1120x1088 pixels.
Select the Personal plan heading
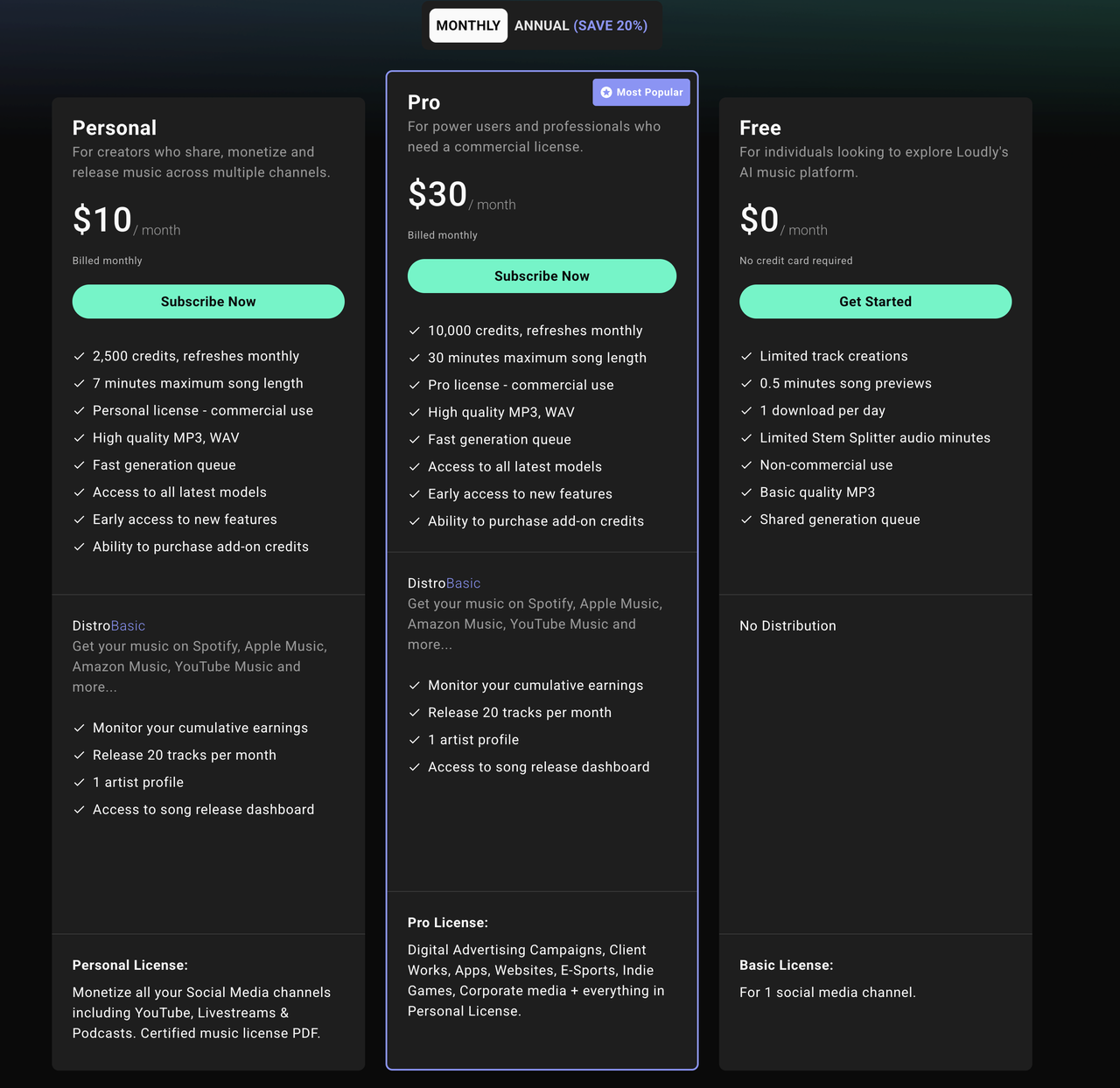pyautogui.click(x=115, y=128)
